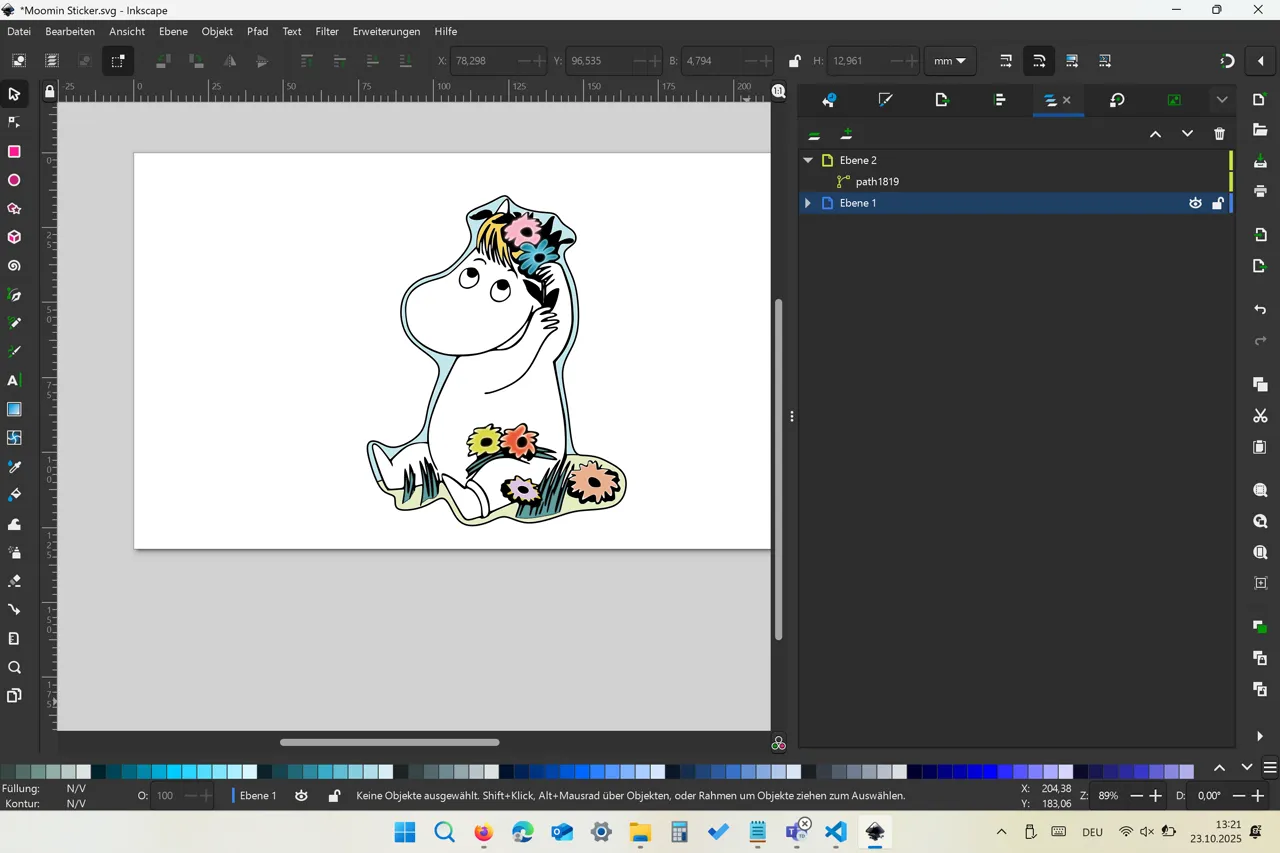Open the Transform dialog tab
The image size is (1280, 853).
coord(1117,100)
